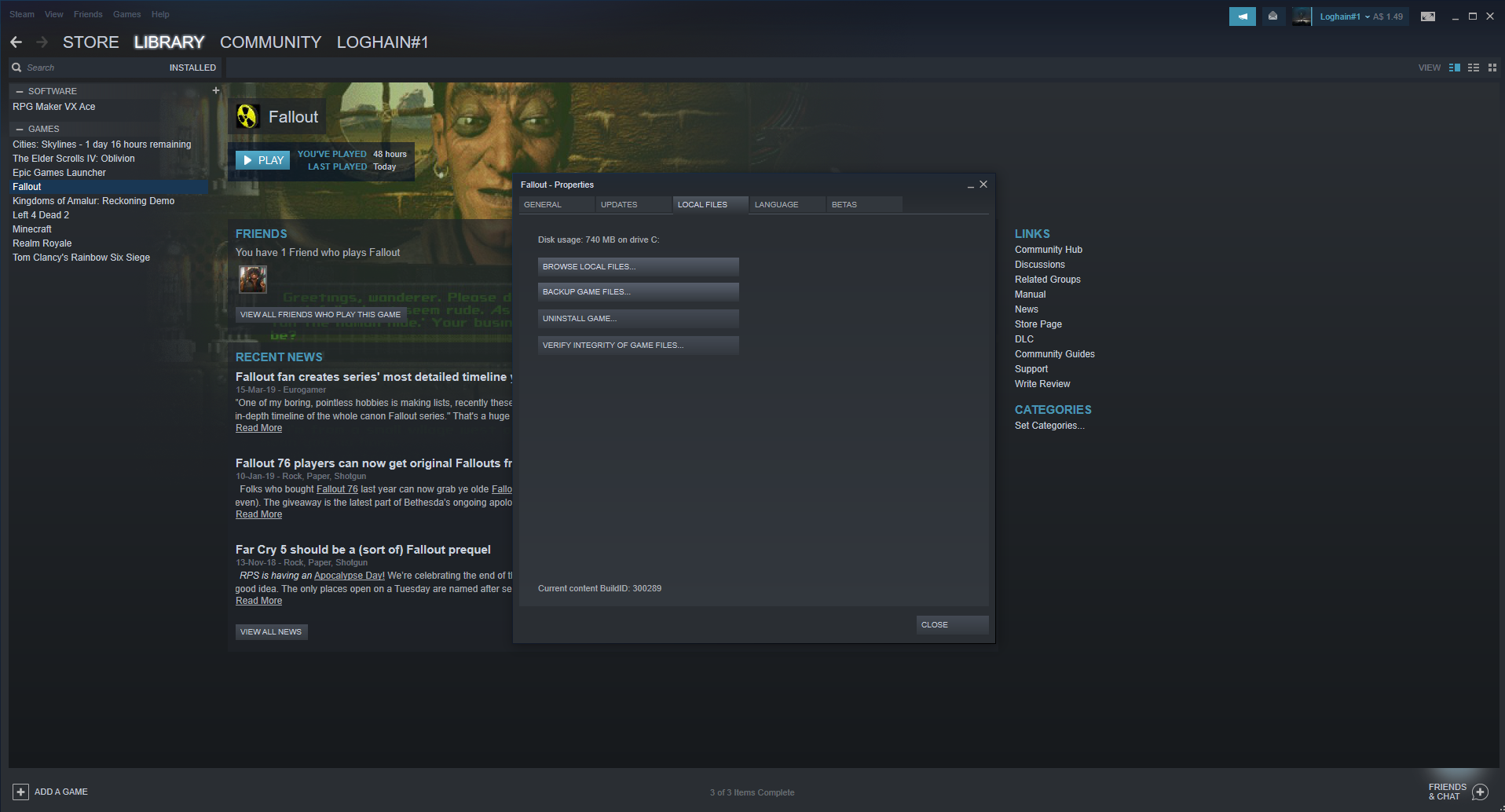Click Uninstall Game button
This screenshot has width=1505, height=812.
click(x=639, y=319)
